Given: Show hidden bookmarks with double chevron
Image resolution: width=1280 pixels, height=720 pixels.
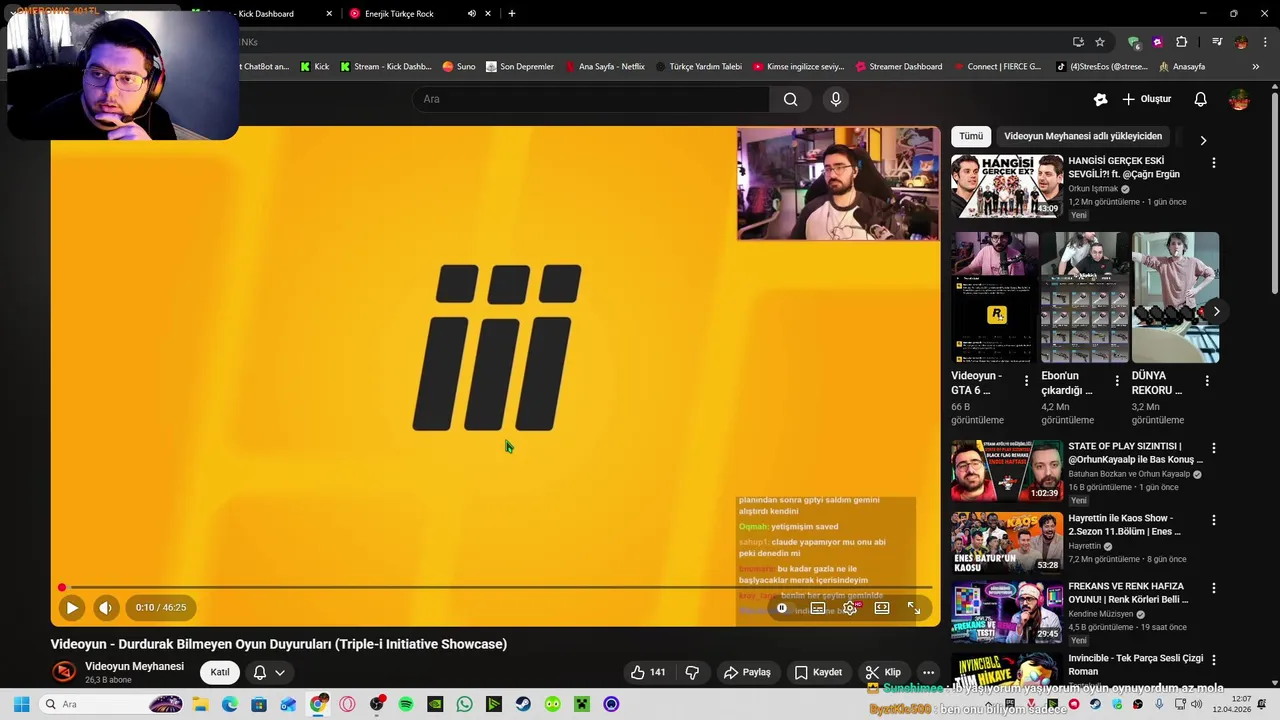Looking at the screenshot, I should pyautogui.click(x=1256, y=67).
